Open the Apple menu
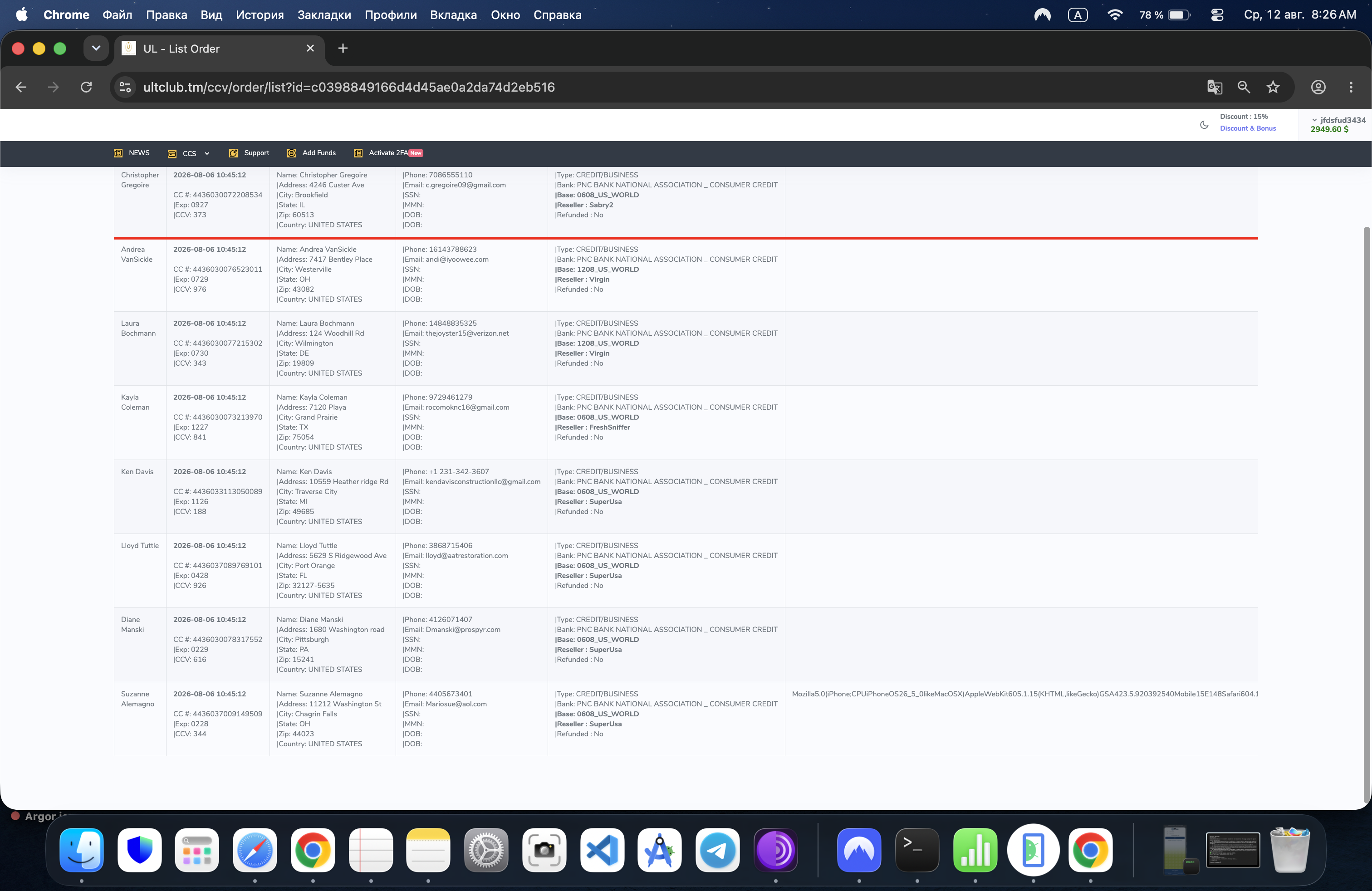 coord(22,15)
